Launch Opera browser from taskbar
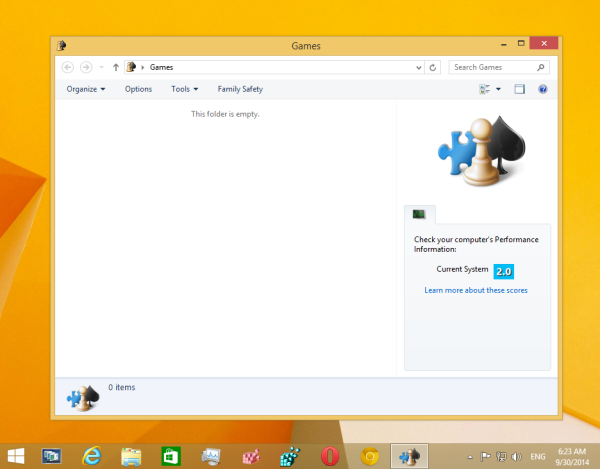Viewport: 600px width, 469px height. pyautogui.click(x=330, y=456)
